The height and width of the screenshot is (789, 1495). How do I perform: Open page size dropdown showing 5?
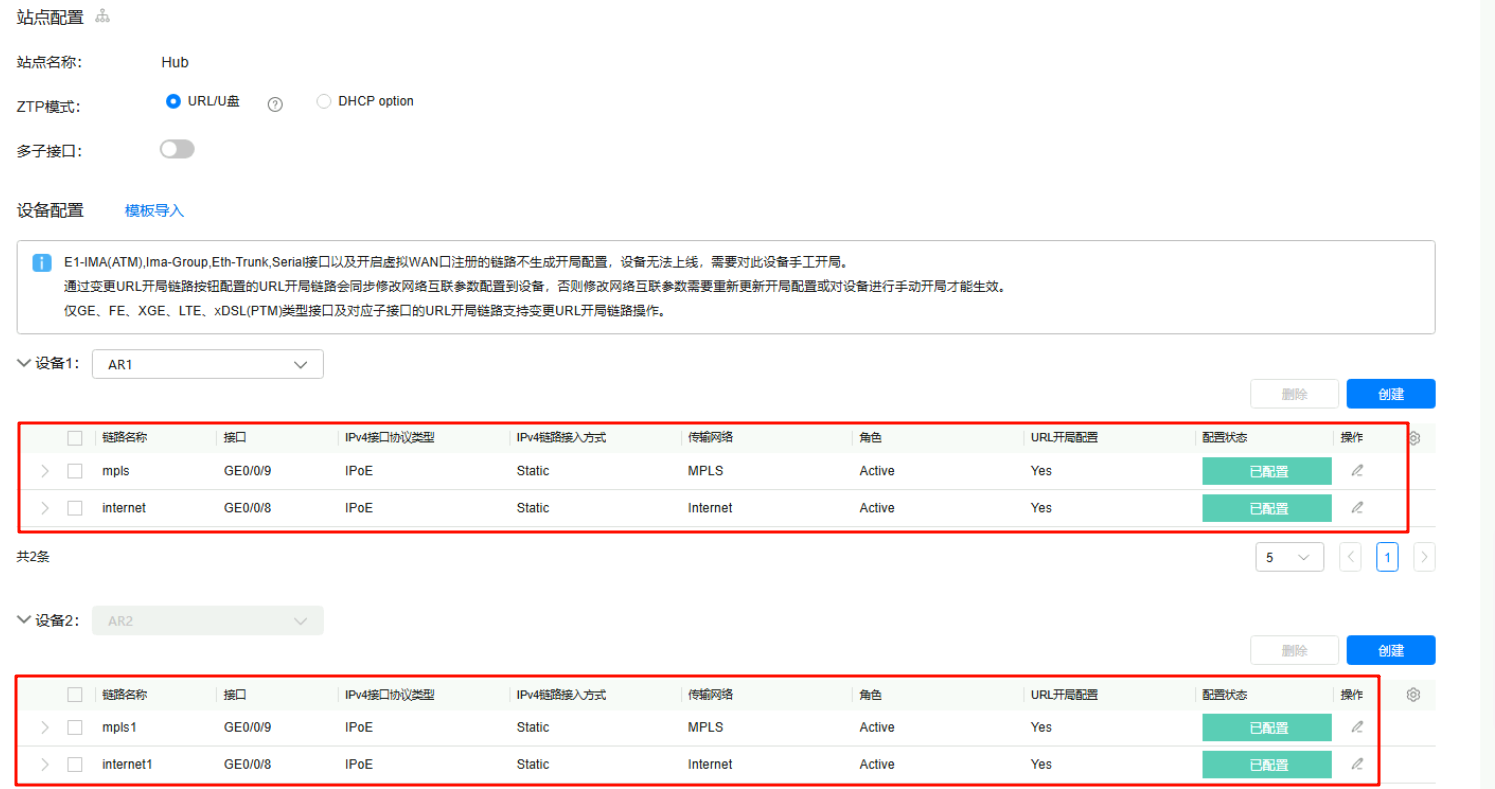click(1289, 557)
